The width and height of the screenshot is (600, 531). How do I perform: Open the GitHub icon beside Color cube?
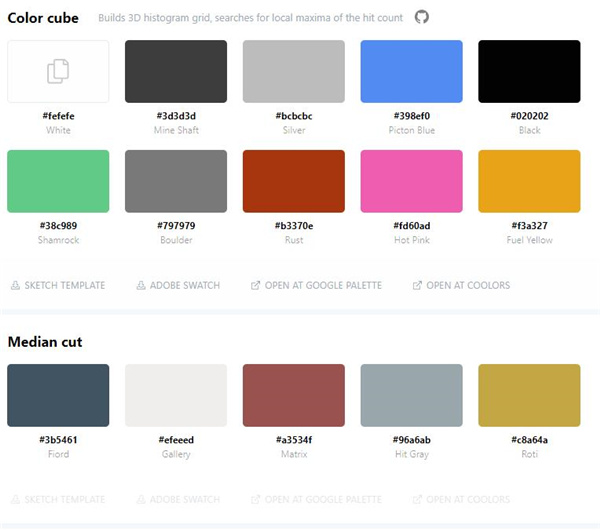click(x=422, y=18)
